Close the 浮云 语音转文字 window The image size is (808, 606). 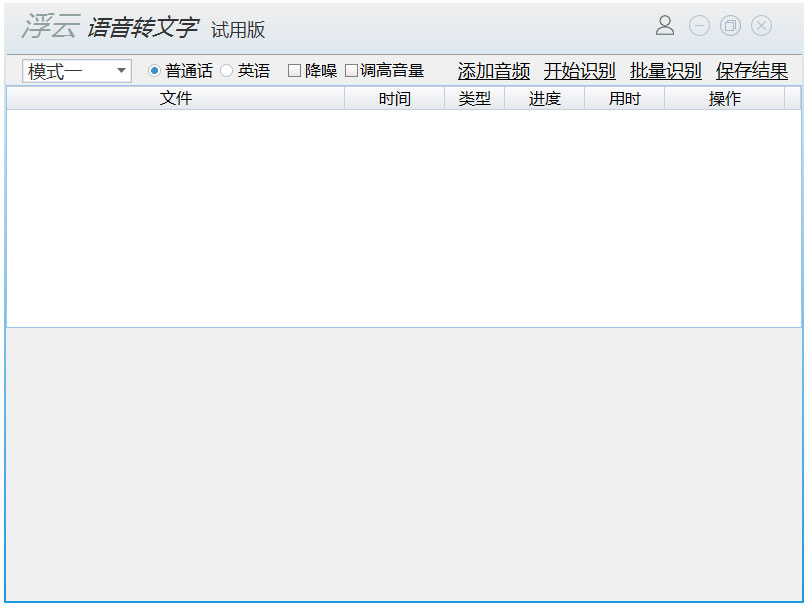pos(761,26)
